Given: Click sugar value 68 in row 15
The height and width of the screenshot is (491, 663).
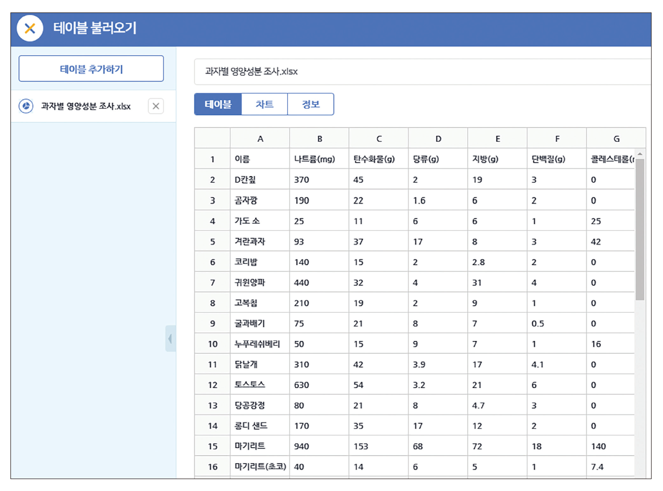Looking at the screenshot, I should 438,446.
